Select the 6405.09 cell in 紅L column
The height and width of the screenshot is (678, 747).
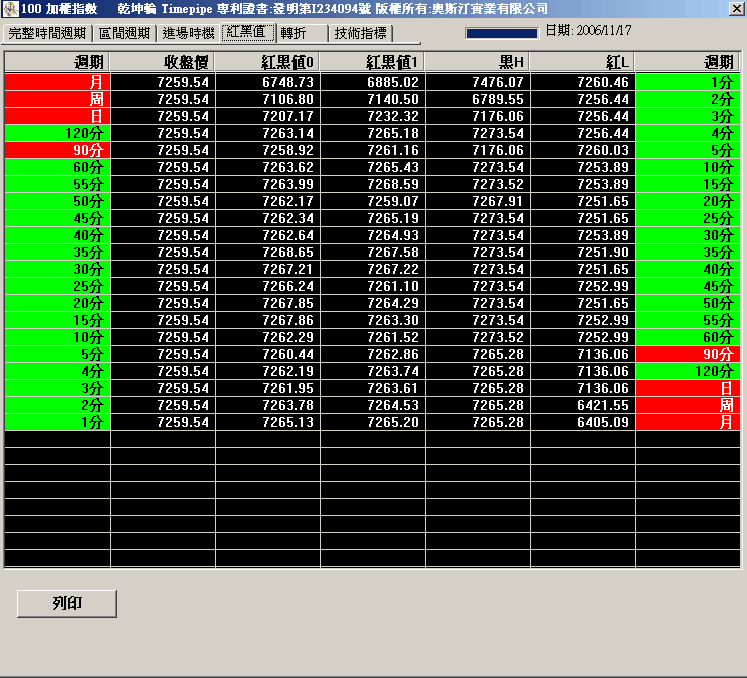(582, 422)
